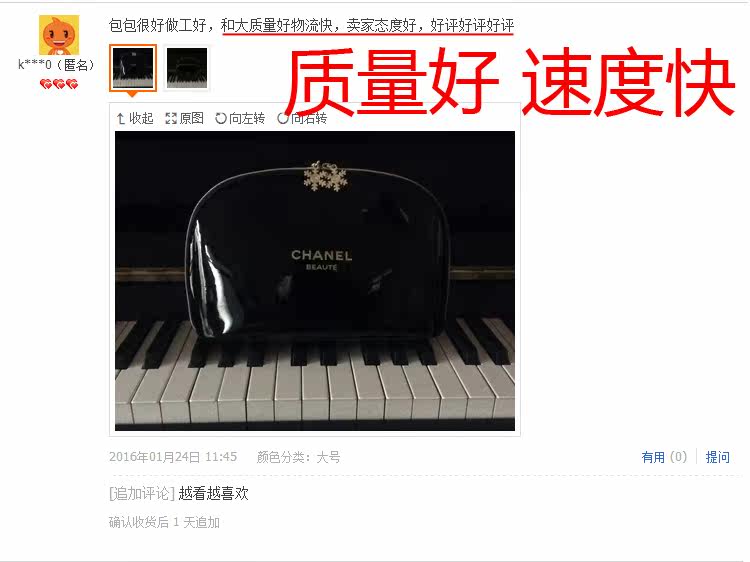The width and height of the screenshot is (750, 562).
Task: Click the red heart rating icons
Action: click(x=59, y=84)
